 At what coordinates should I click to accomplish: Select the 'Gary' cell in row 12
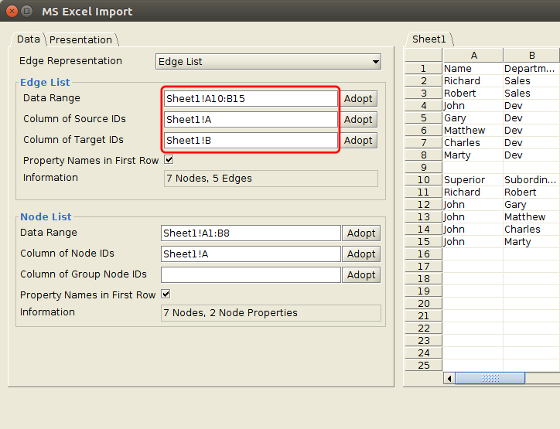point(532,204)
